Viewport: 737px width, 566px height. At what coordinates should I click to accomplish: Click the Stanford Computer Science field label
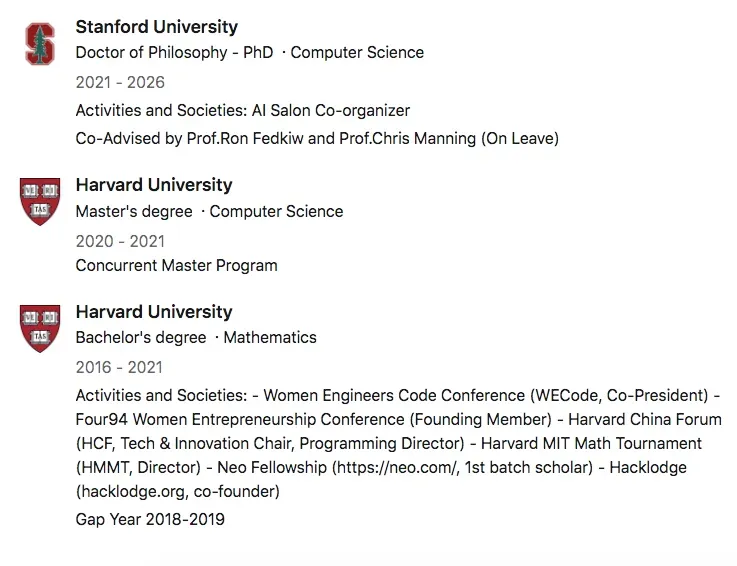[x=357, y=52]
